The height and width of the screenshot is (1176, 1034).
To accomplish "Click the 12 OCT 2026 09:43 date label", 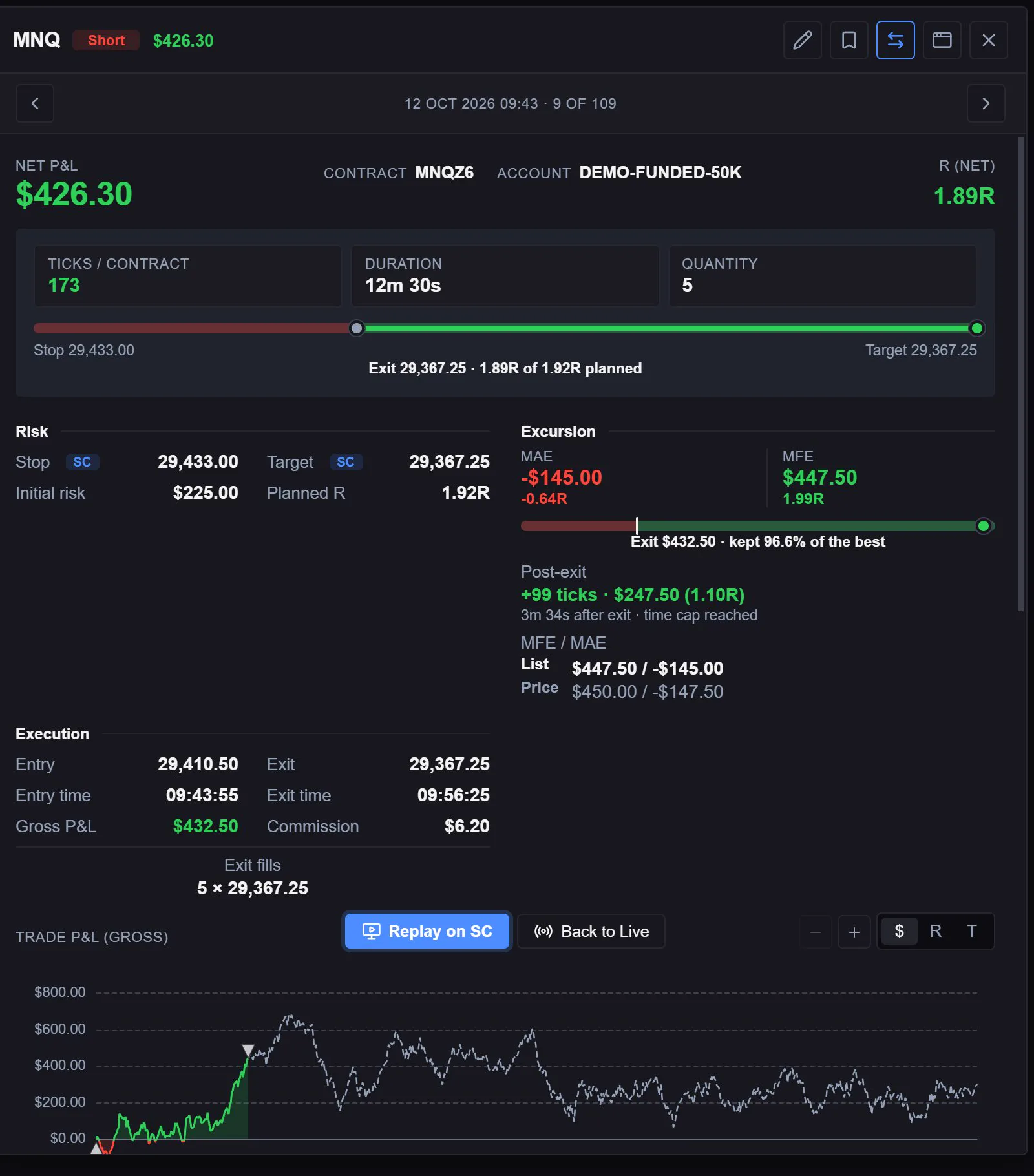I will [x=471, y=103].
